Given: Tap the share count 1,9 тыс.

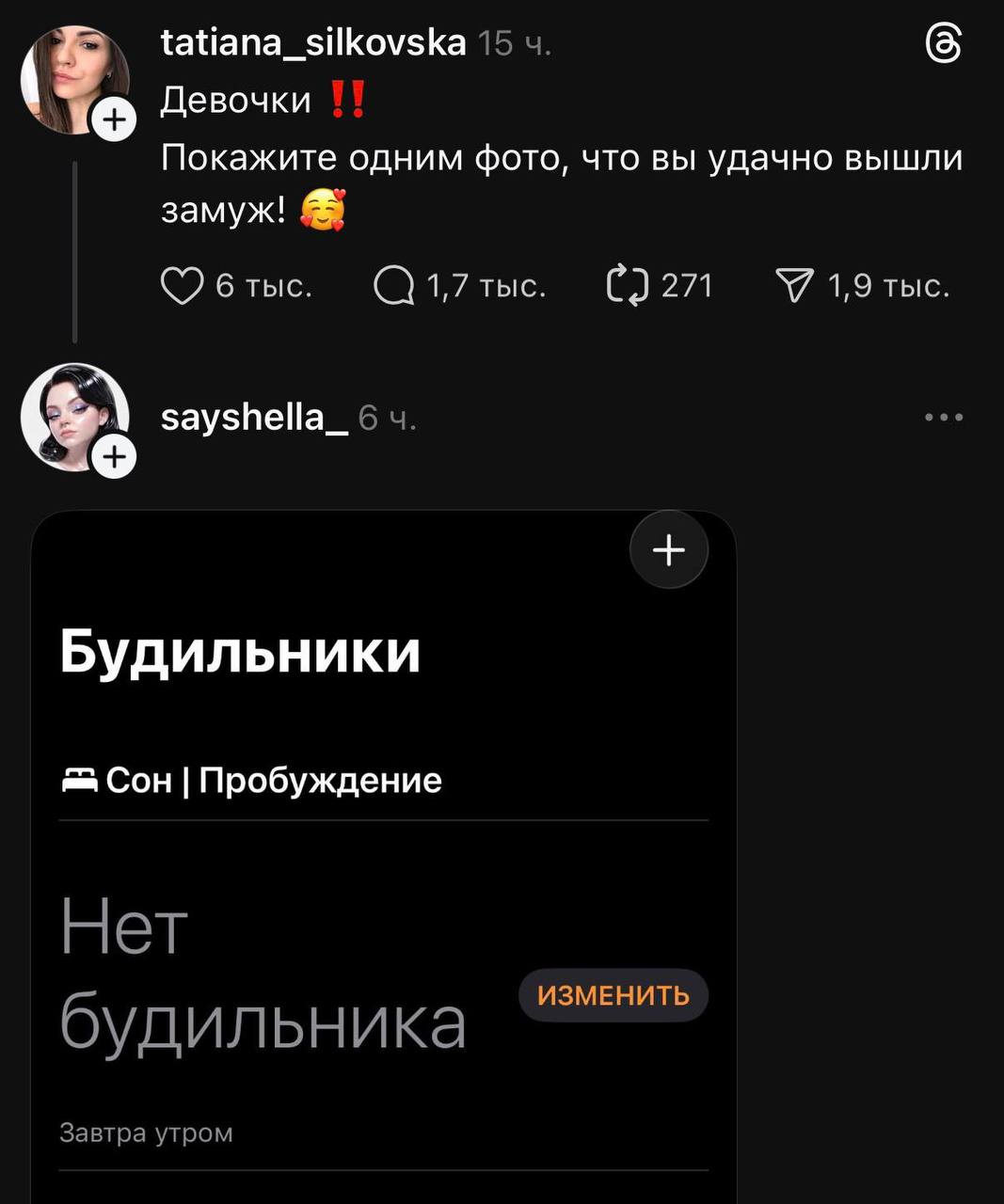Looking at the screenshot, I should [888, 286].
